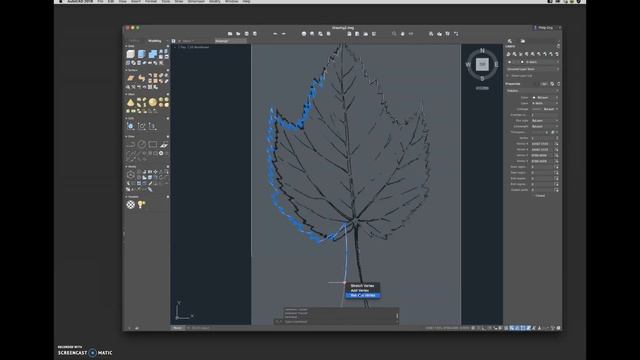Viewport: 640px width, 360px height.
Task: Click the E compass direction on the ViewCube
Action: click(x=496, y=64)
